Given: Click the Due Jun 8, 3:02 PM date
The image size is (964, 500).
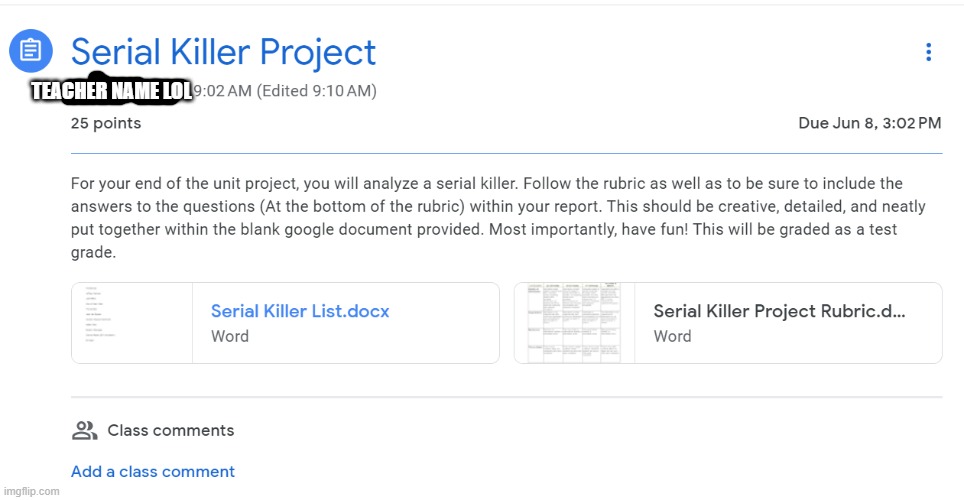Looking at the screenshot, I should tap(869, 124).
